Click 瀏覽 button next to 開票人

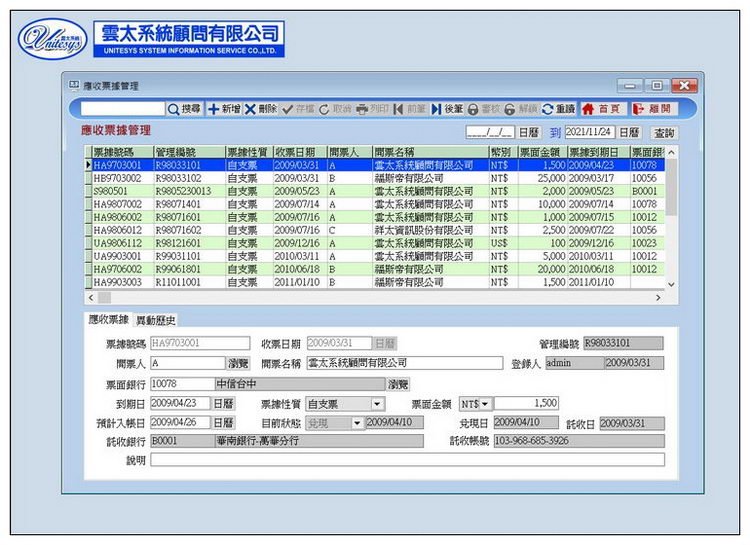[238, 363]
